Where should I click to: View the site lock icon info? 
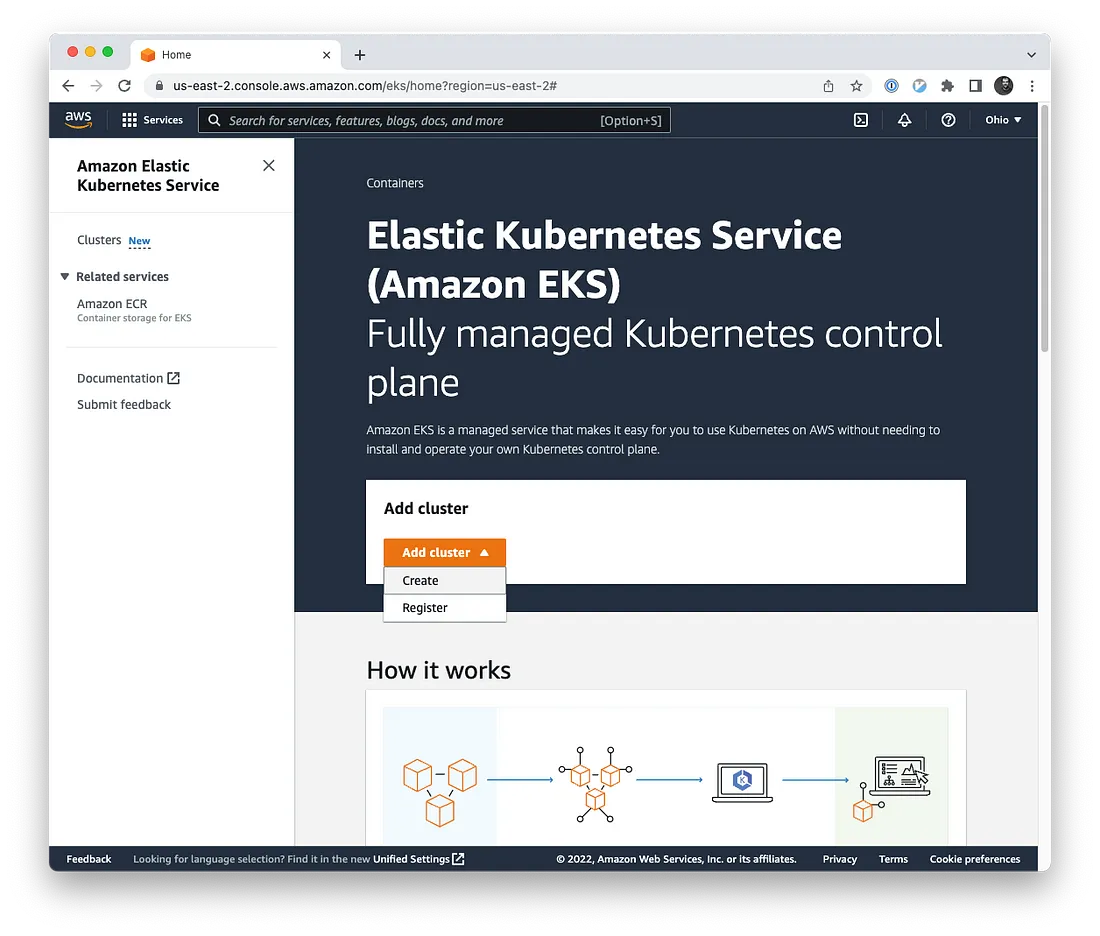159,86
